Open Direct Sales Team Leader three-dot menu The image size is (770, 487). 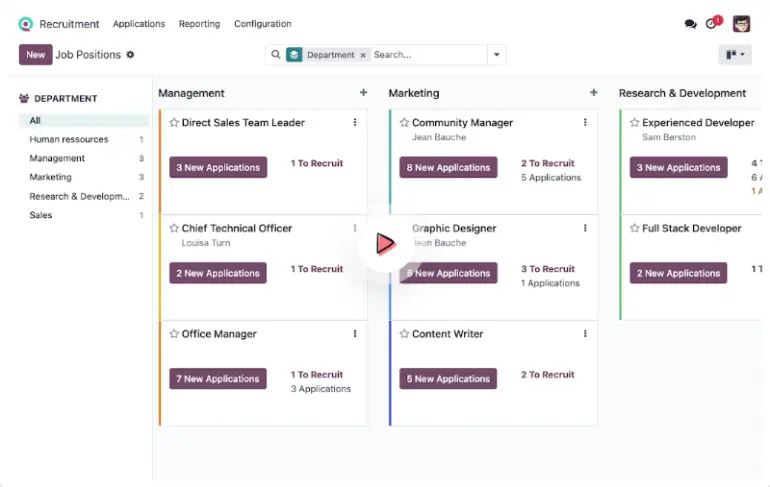(x=355, y=123)
